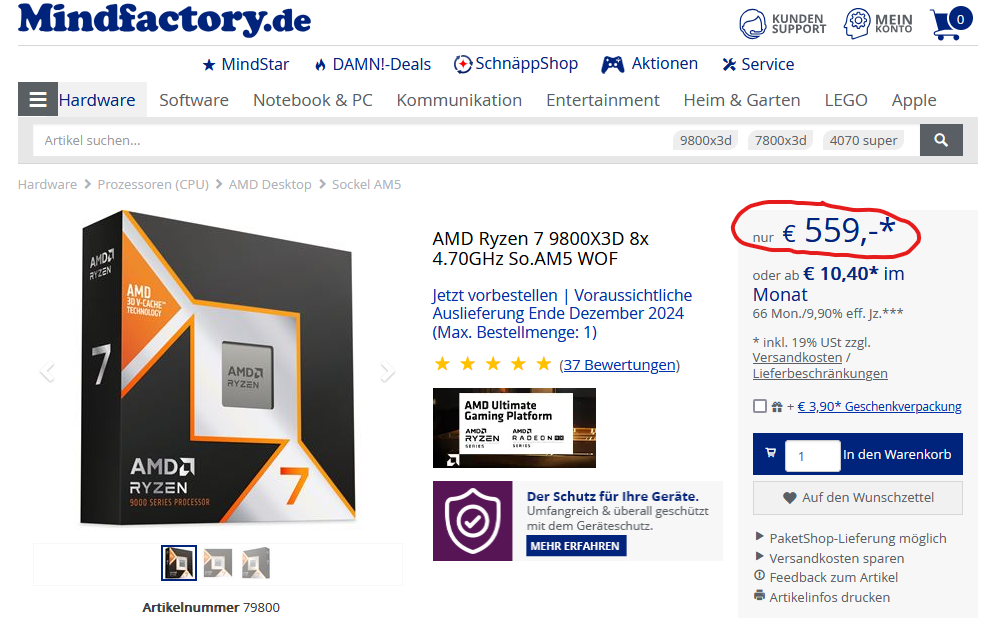
Task: Select the 4070 super search suggestion
Action: click(x=863, y=140)
